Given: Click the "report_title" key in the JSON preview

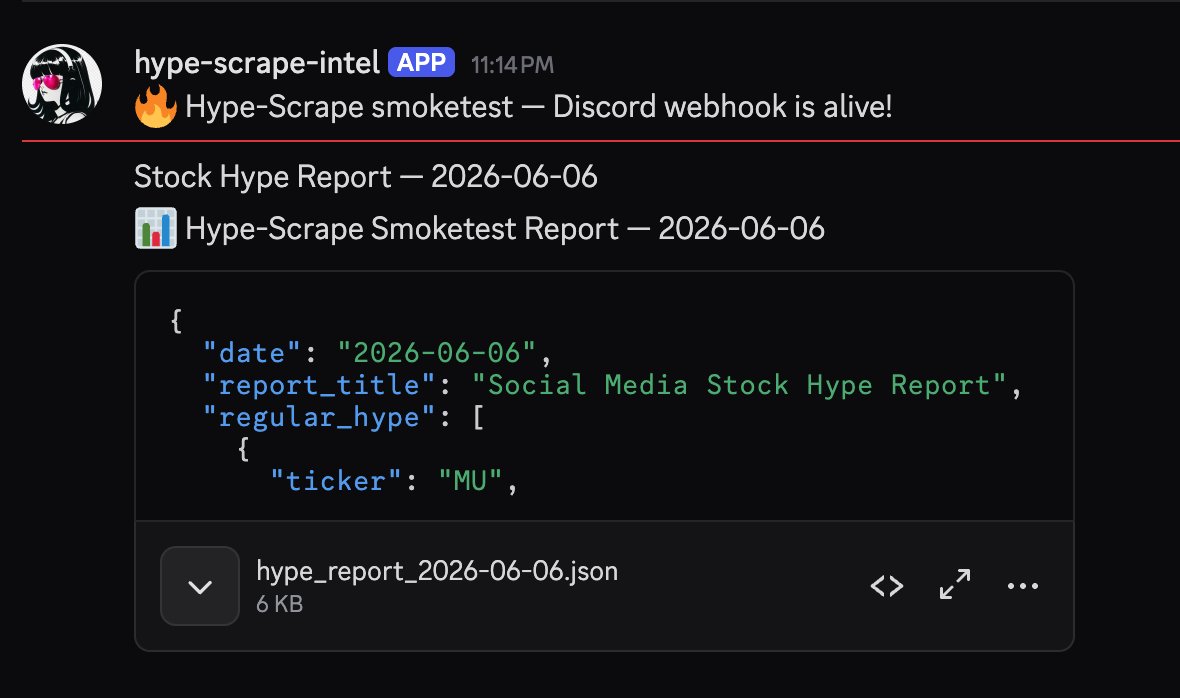Looking at the screenshot, I should (x=319, y=385).
